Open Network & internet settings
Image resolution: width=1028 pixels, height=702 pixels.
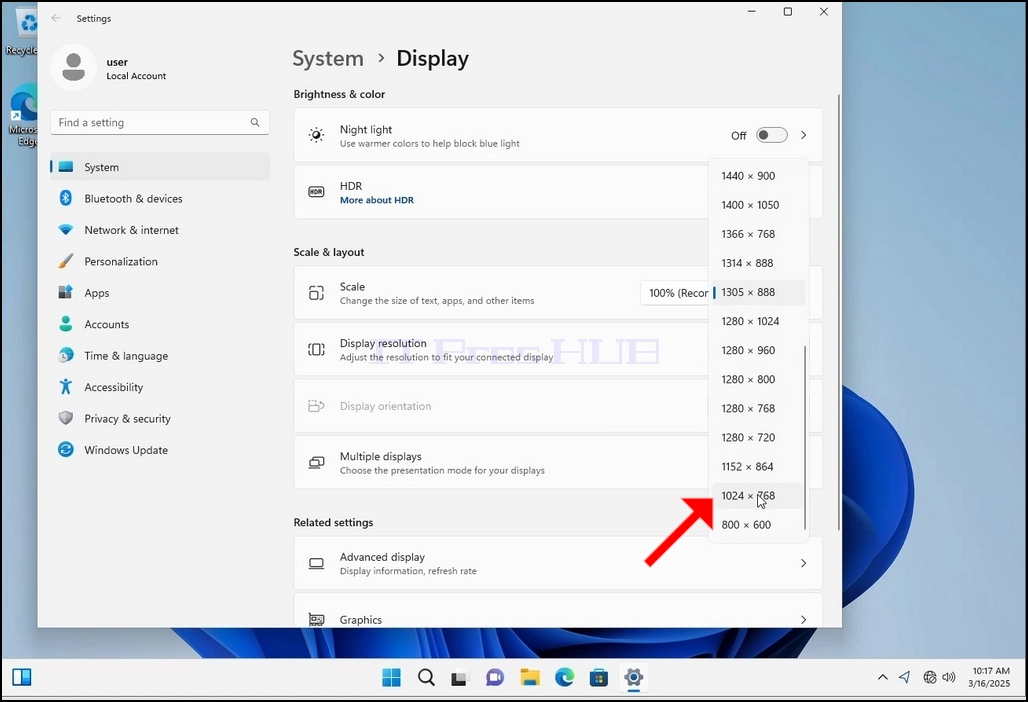[160, 230]
